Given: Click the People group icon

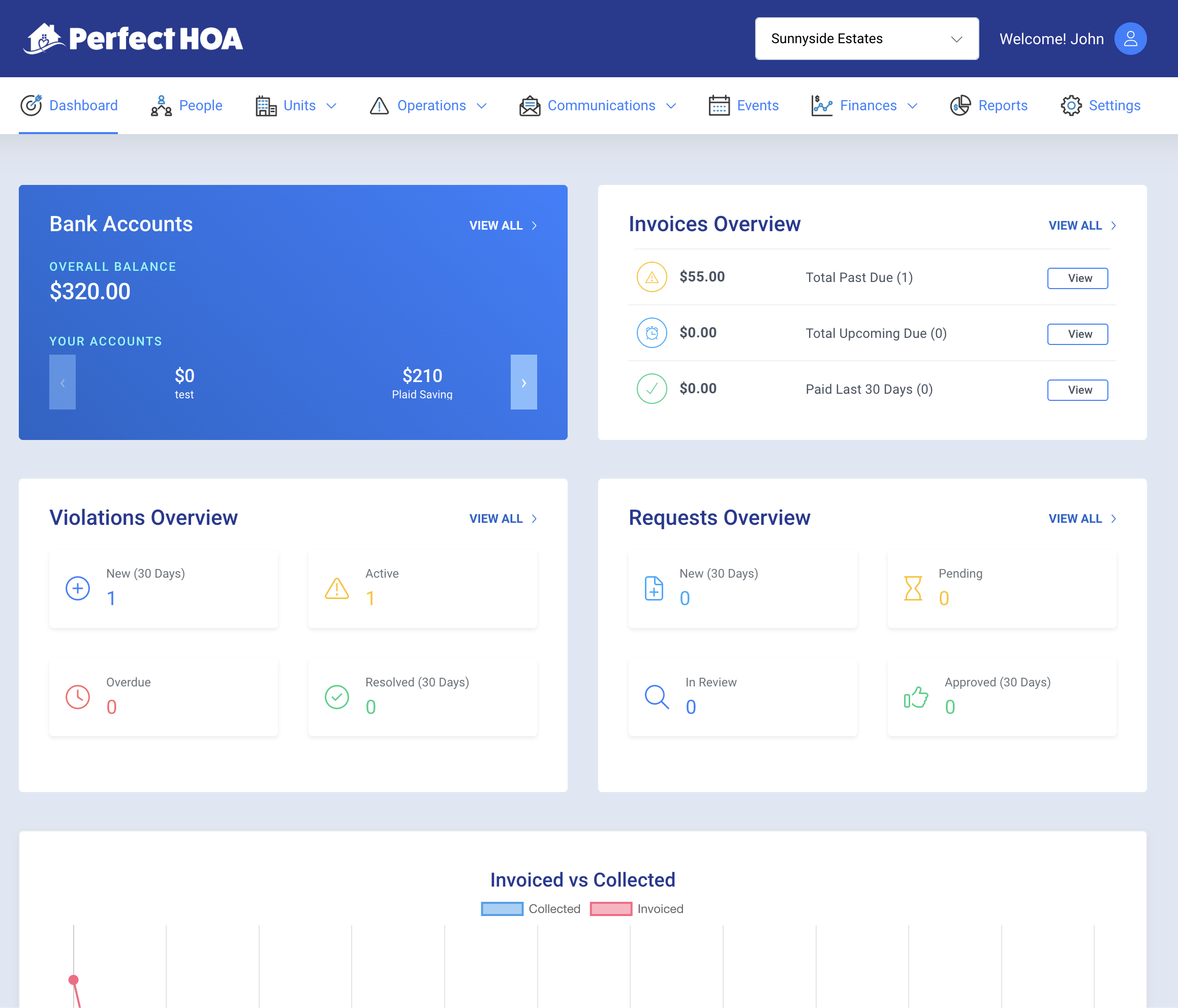Looking at the screenshot, I should (161, 106).
